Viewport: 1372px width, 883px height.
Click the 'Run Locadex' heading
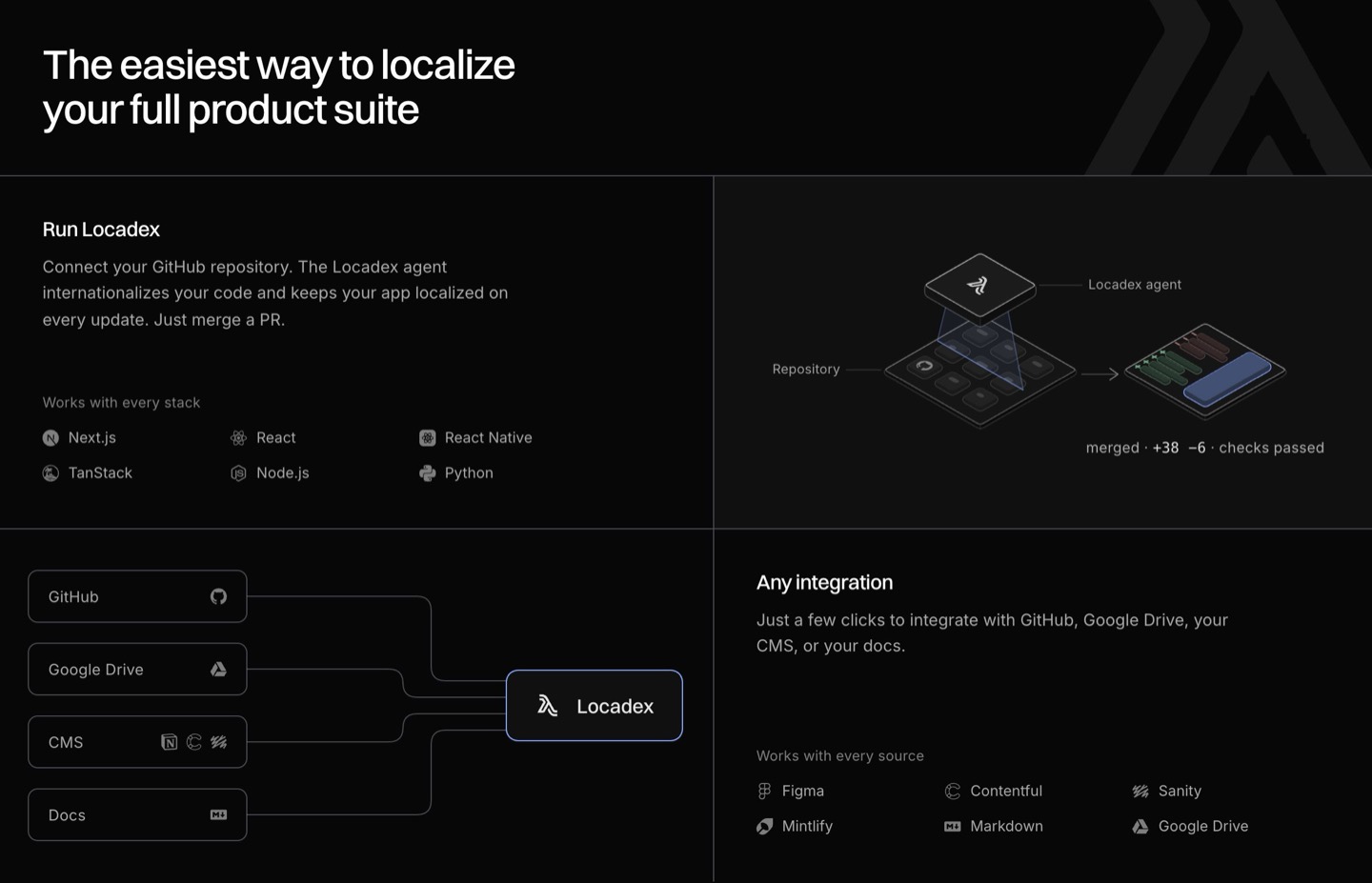tap(101, 230)
